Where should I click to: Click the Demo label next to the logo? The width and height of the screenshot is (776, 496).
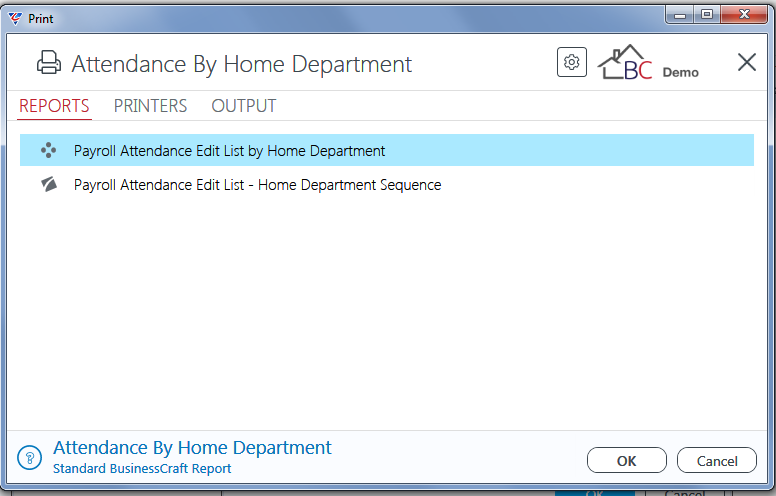click(680, 72)
